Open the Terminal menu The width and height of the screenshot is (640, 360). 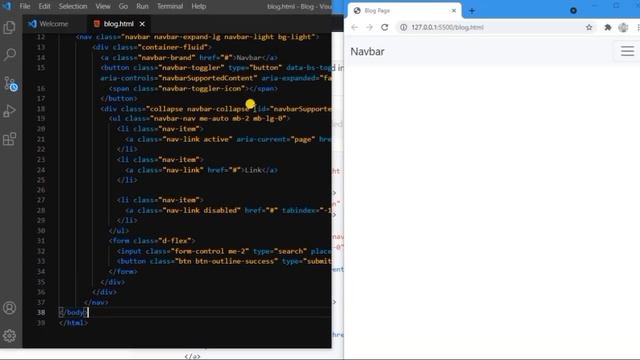tap(170, 7)
